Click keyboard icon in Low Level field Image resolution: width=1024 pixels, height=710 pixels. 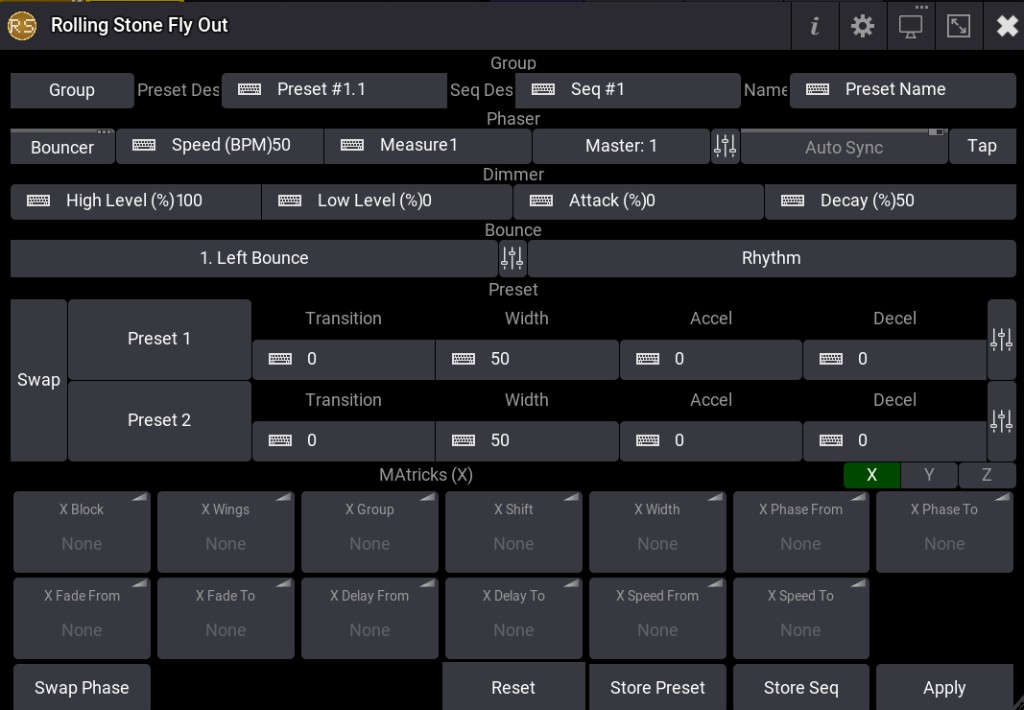click(290, 201)
